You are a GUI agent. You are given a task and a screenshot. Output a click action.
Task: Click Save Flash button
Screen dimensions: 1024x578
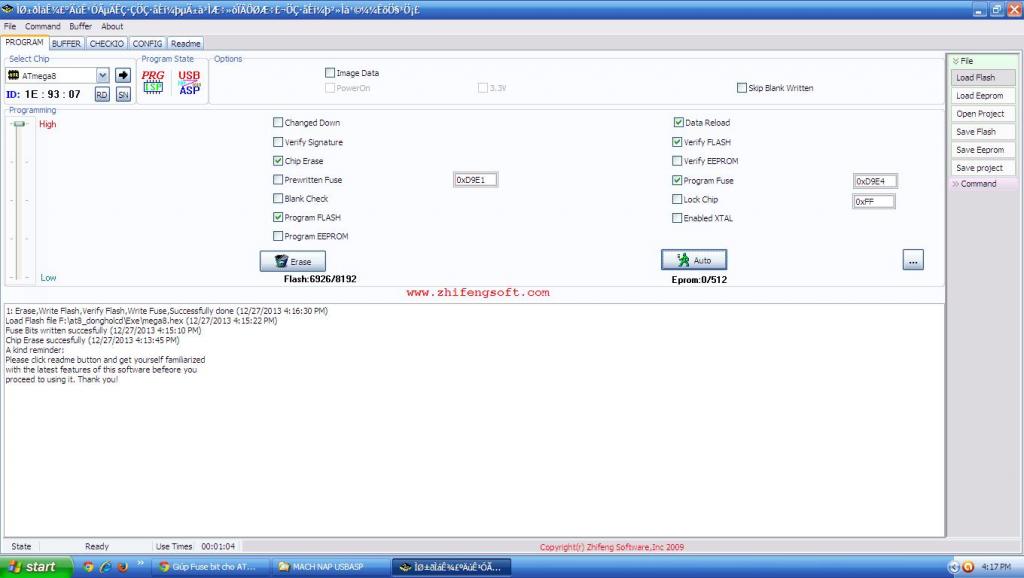pyautogui.click(x=983, y=131)
